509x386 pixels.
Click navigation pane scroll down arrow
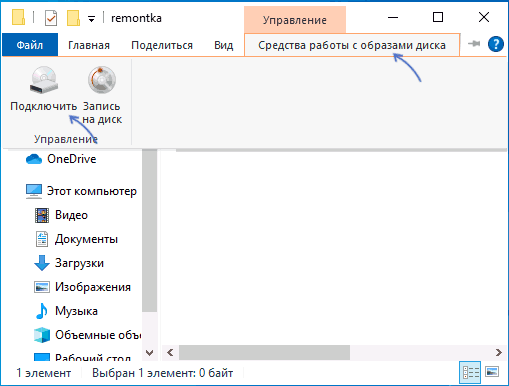[150, 353]
